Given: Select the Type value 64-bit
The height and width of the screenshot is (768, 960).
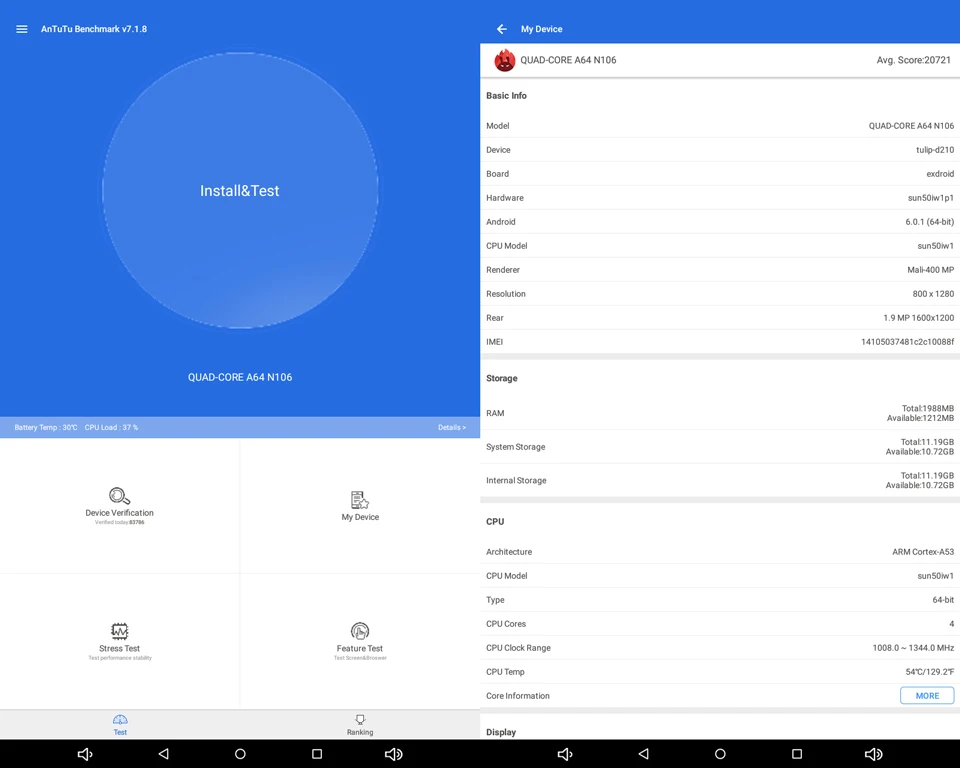Looking at the screenshot, I should tap(943, 600).
